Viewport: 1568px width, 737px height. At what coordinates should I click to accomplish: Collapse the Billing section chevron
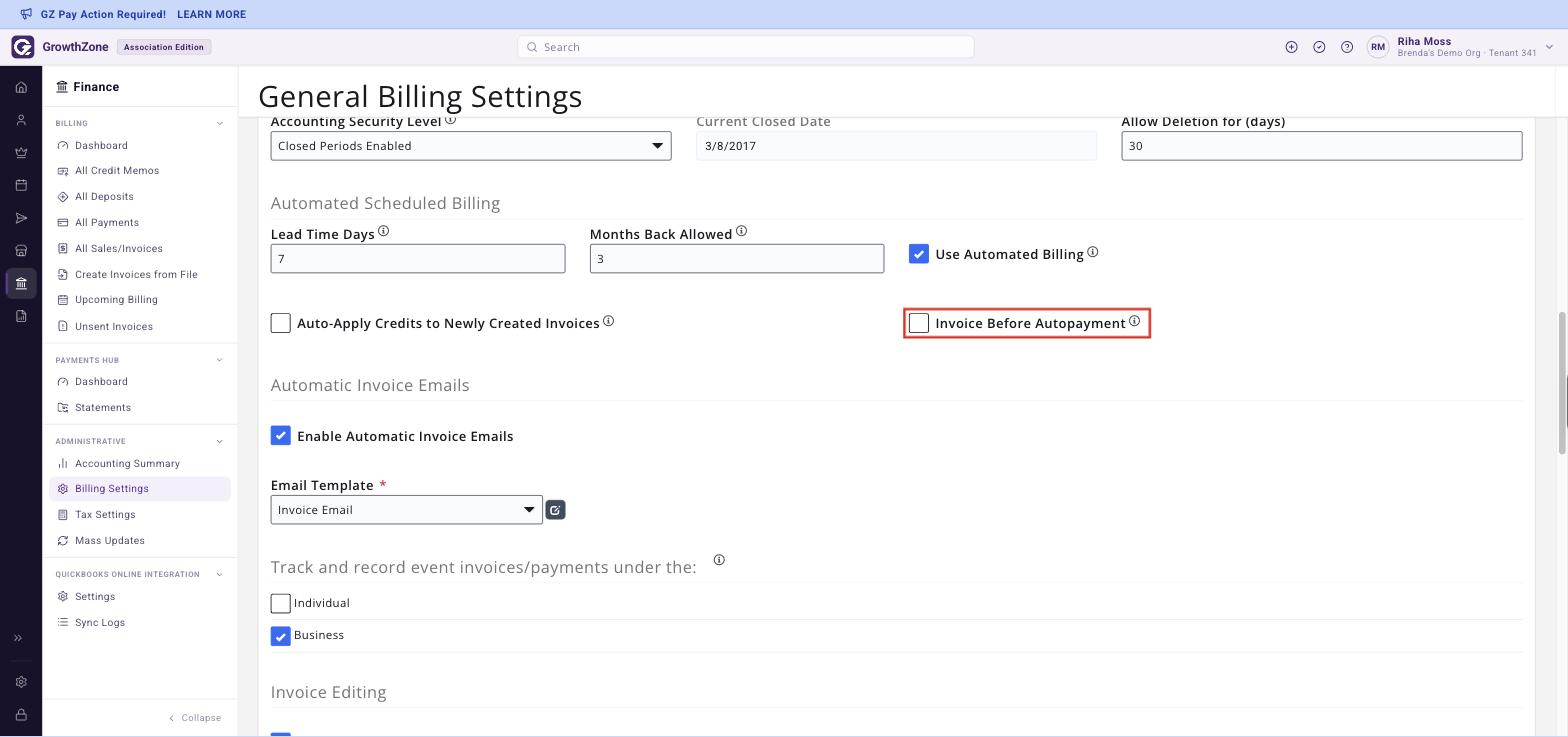[220, 123]
